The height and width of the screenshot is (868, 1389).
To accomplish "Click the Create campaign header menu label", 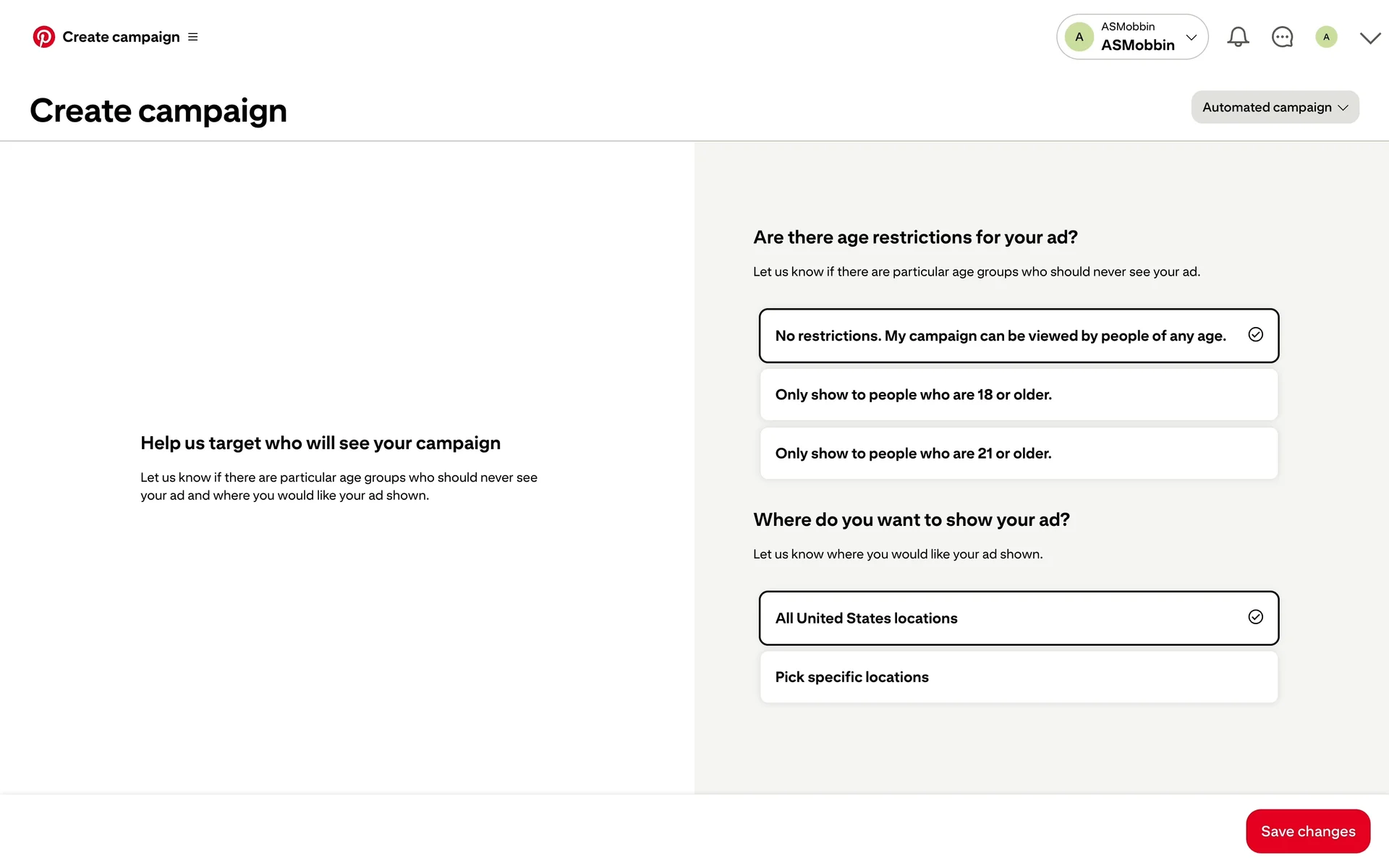I will tap(121, 37).
